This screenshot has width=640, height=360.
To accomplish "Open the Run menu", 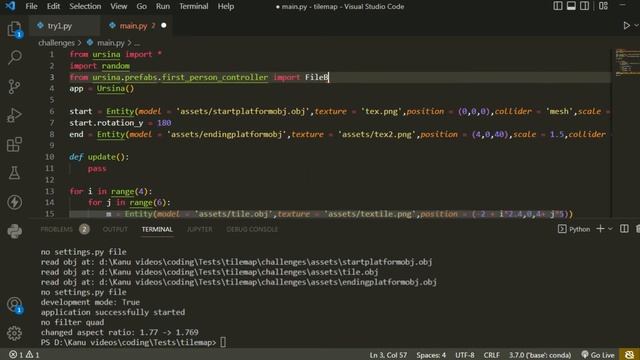I will (162, 6).
